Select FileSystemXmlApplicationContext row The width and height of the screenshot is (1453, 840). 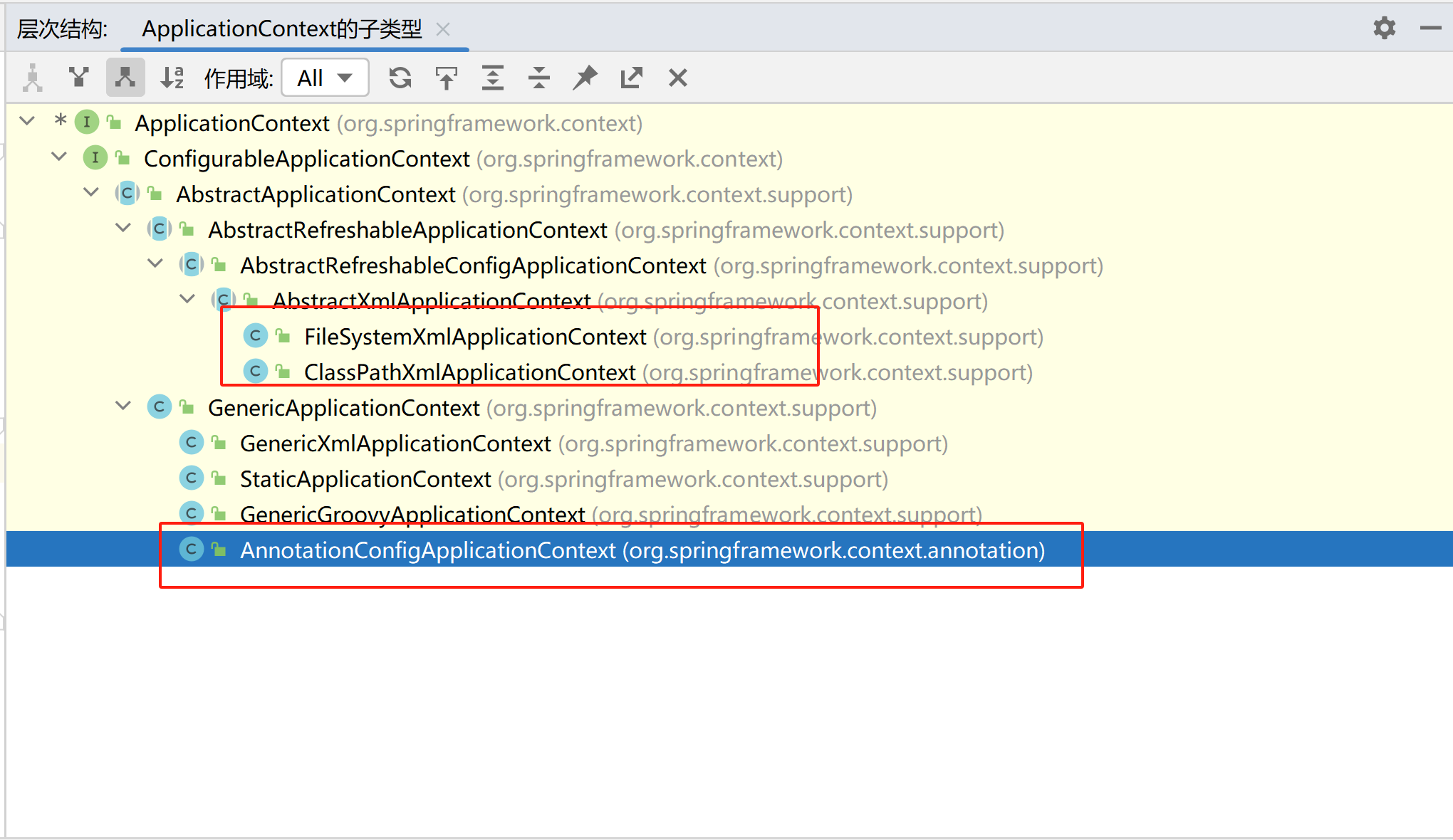[x=729, y=336]
